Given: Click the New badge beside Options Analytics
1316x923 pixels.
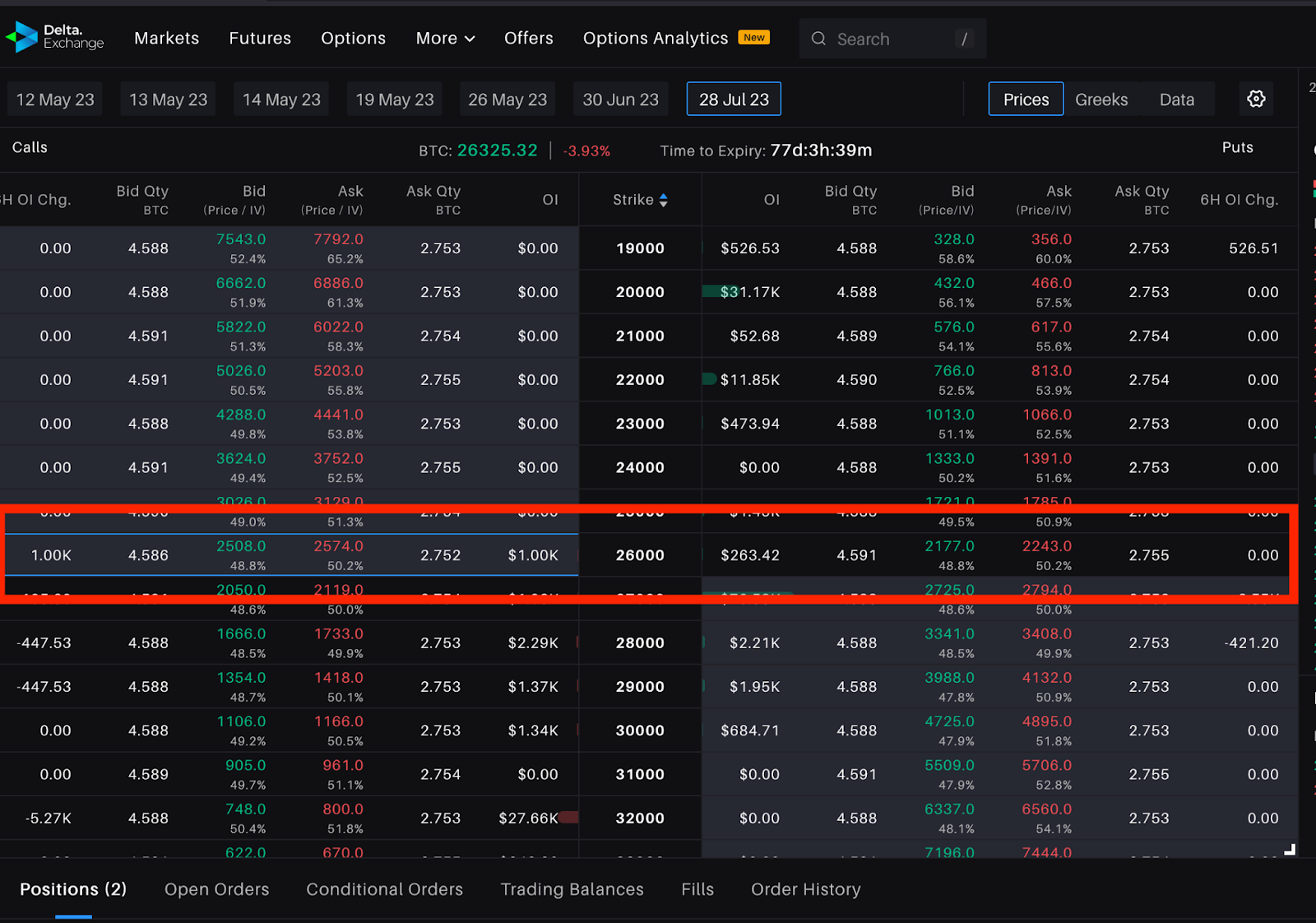Looking at the screenshot, I should tap(753, 37).
